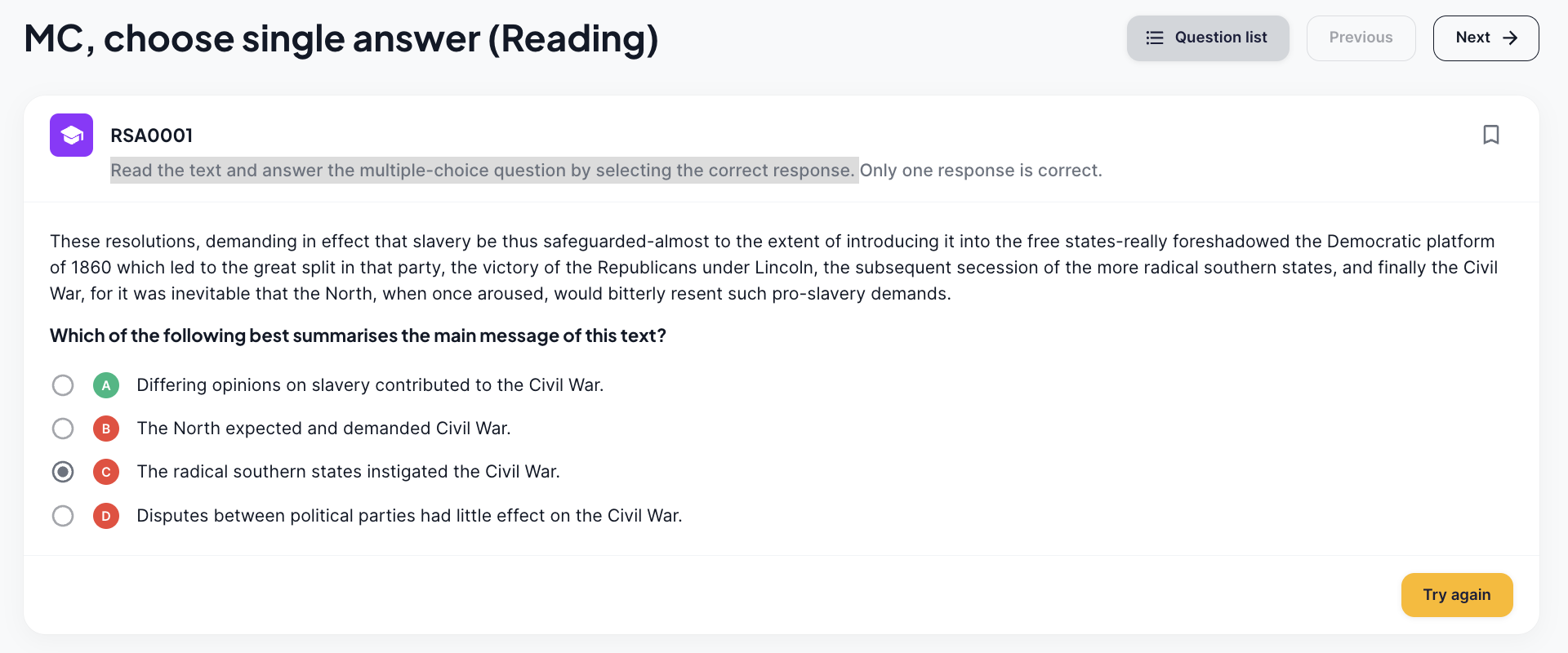Click the Previous button
Image resolution: width=1568 pixels, height=653 pixels.
tap(1361, 38)
